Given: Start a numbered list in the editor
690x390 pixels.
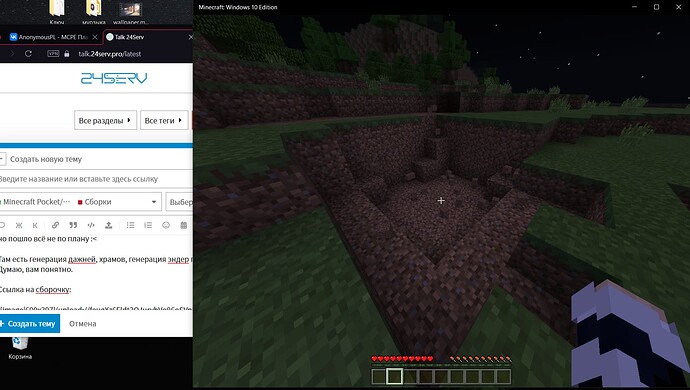Looking at the screenshot, I should click(148, 225).
